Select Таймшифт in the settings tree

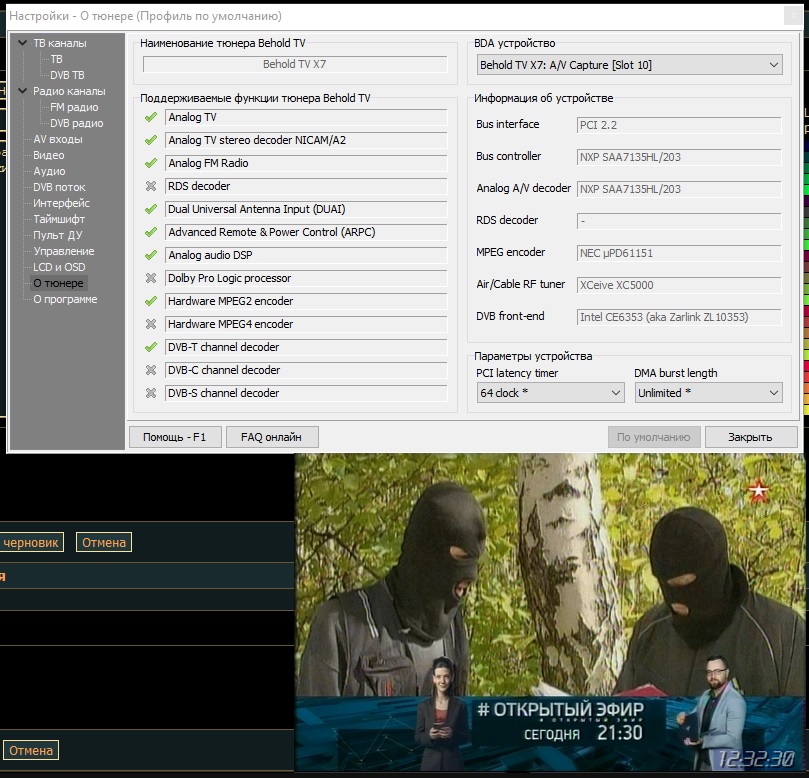pyautogui.click(x=59, y=219)
